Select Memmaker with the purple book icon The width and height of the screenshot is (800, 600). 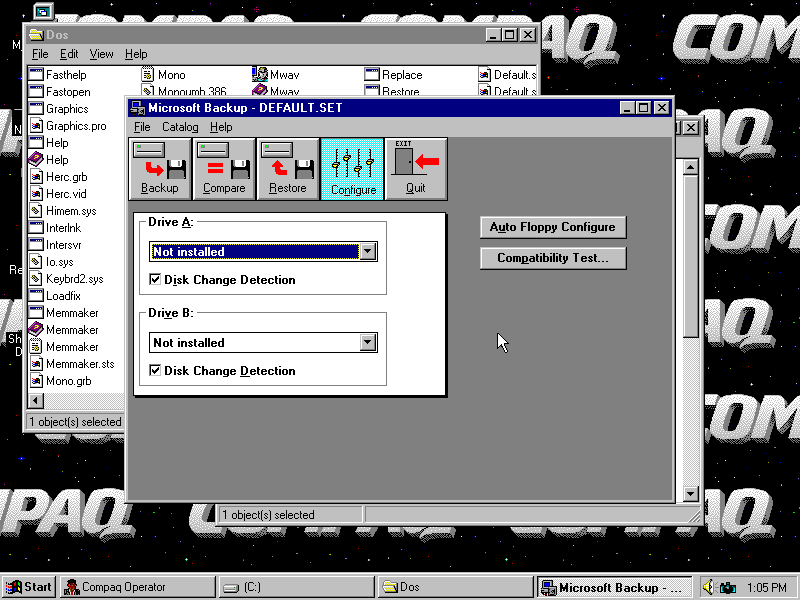[63, 330]
